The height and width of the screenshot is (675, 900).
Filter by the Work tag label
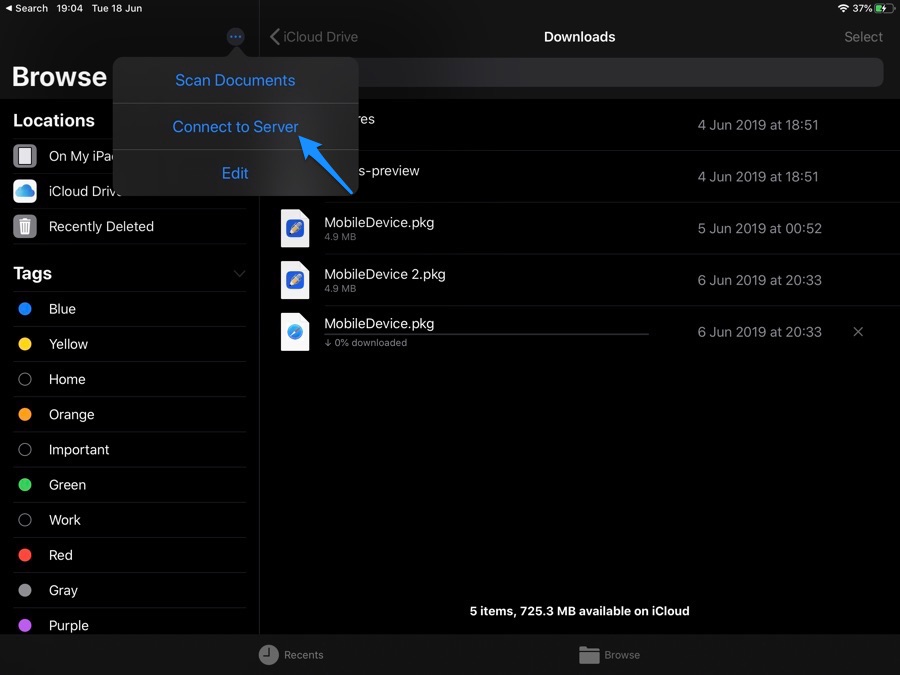(65, 520)
